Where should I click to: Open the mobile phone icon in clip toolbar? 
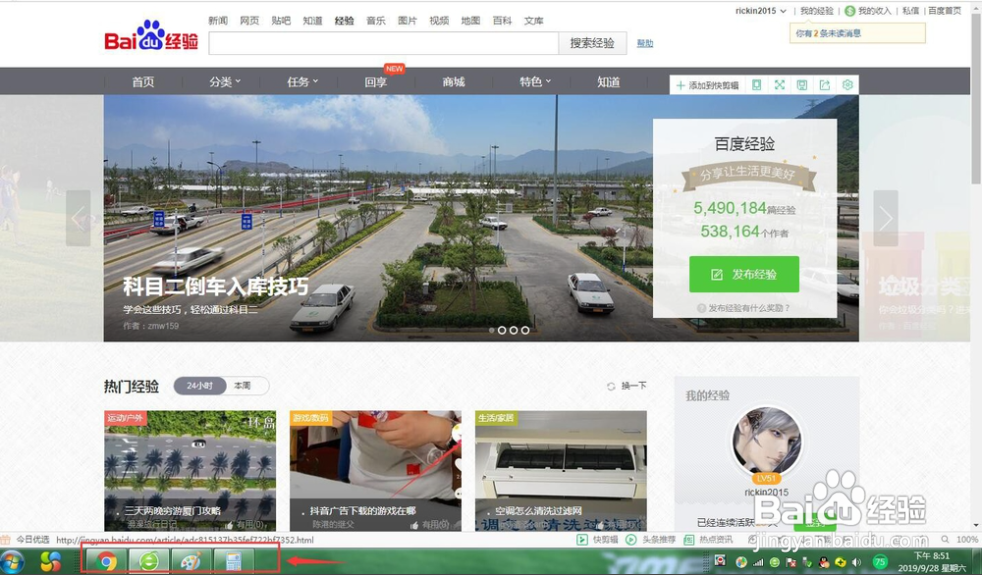757,85
